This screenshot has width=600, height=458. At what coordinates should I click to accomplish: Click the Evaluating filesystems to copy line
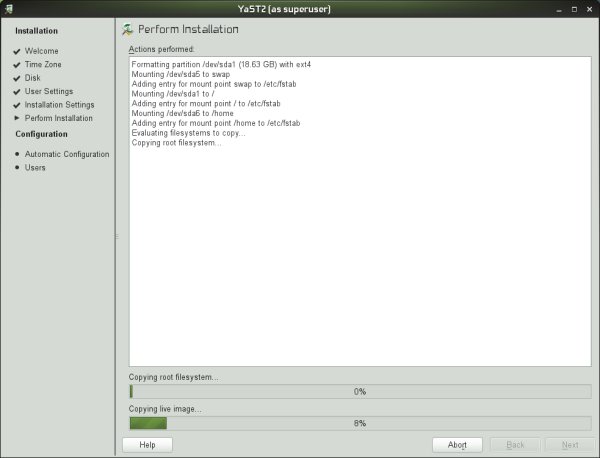[x=188, y=133]
